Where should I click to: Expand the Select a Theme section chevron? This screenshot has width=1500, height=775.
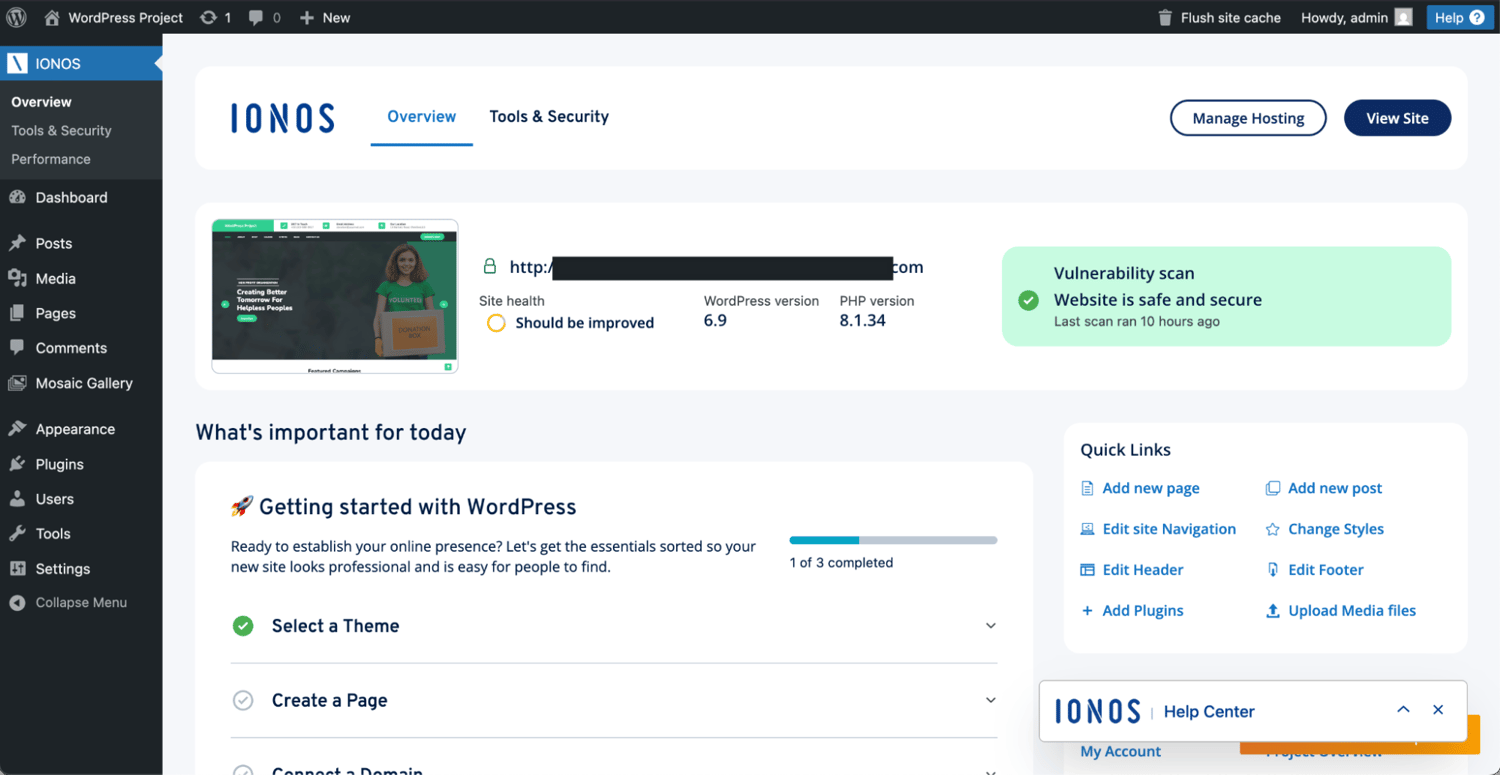[x=991, y=626]
